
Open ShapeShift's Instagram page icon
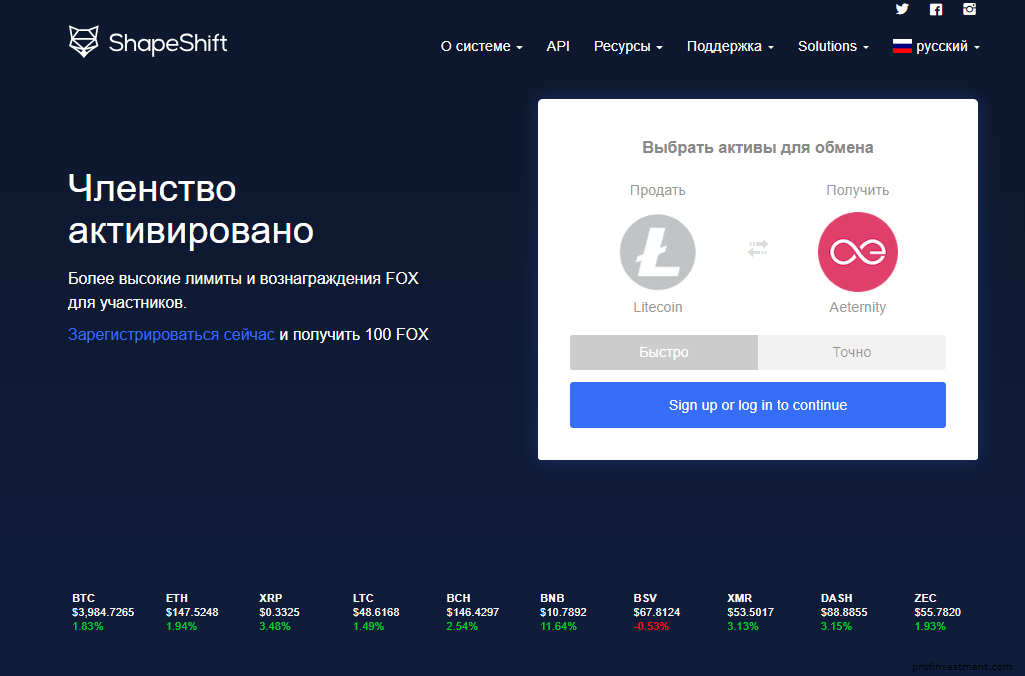(x=969, y=9)
